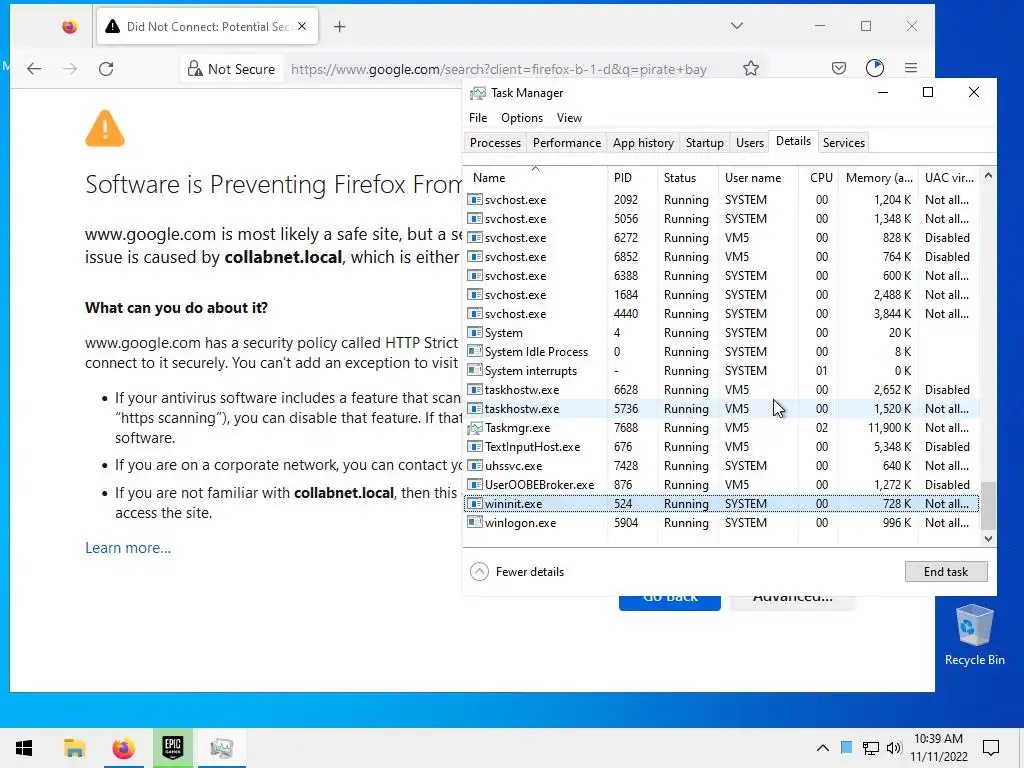This screenshot has width=1024, height=768.
Task: Select UserOOBEBroker.exe process row
Action: point(722,485)
